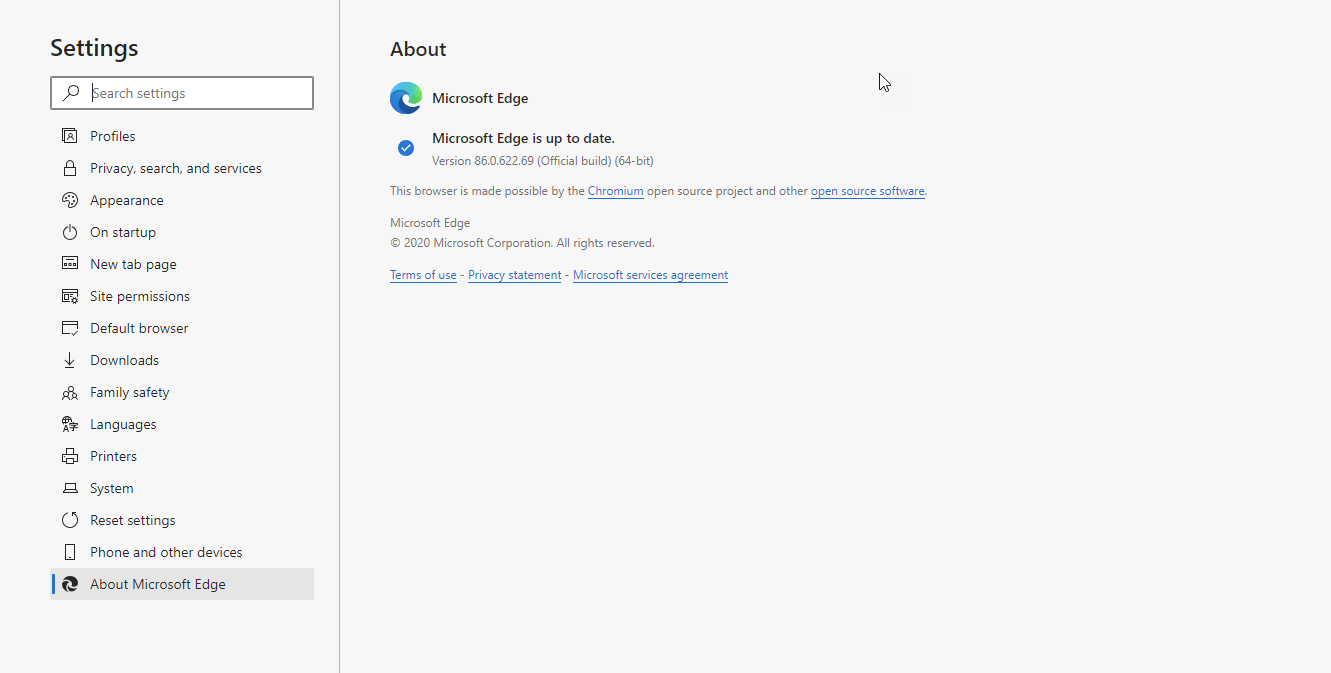Select About Microsoft Edge
This screenshot has width=1331, height=673.
coord(182,584)
